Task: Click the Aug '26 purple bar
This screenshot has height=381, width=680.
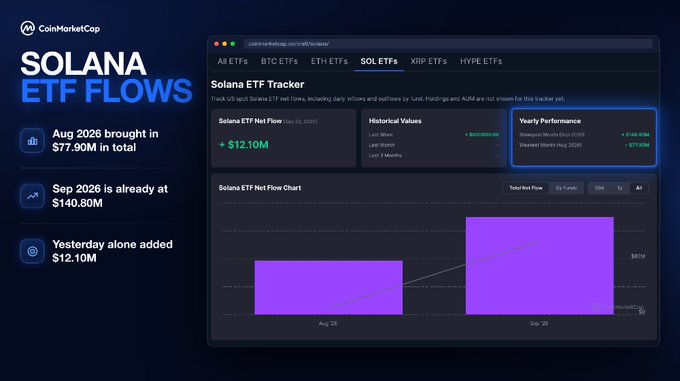Action: coord(328,287)
